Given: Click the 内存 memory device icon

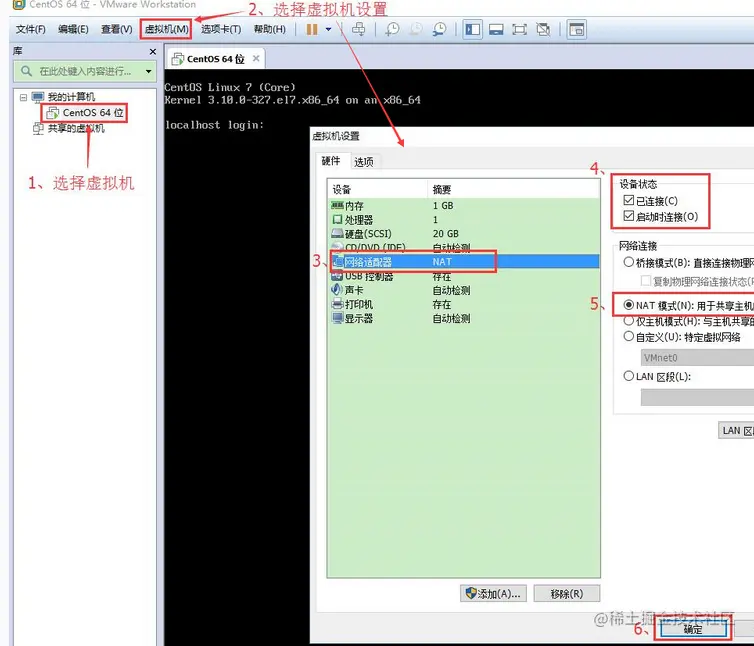Looking at the screenshot, I should coord(337,205).
